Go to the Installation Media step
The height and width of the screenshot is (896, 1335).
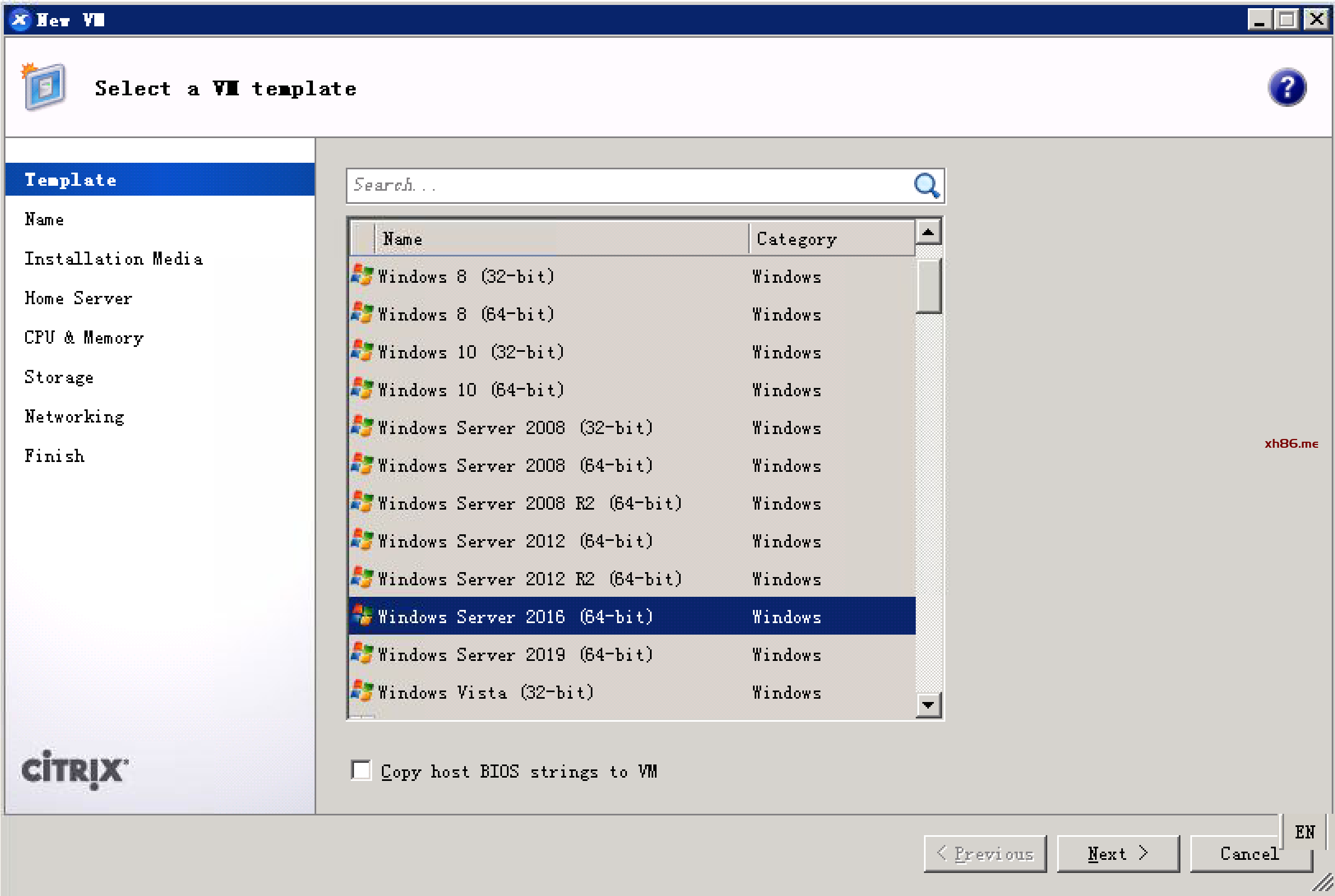coord(113,259)
